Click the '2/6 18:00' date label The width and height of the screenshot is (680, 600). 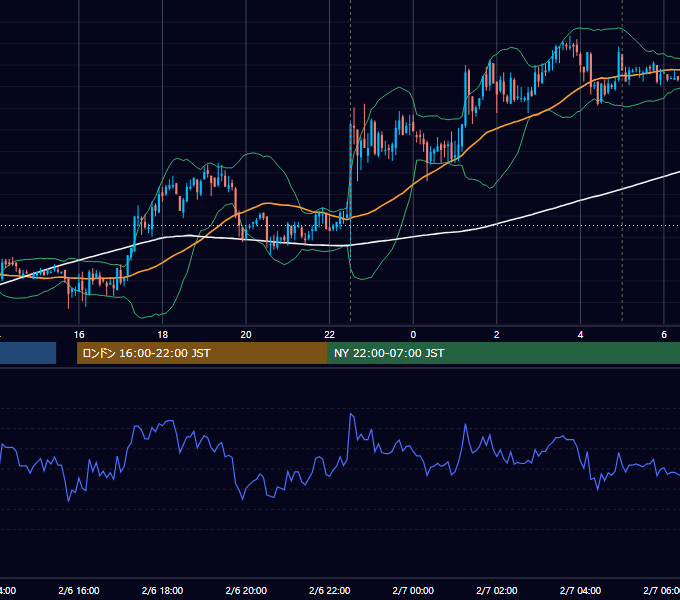click(163, 590)
